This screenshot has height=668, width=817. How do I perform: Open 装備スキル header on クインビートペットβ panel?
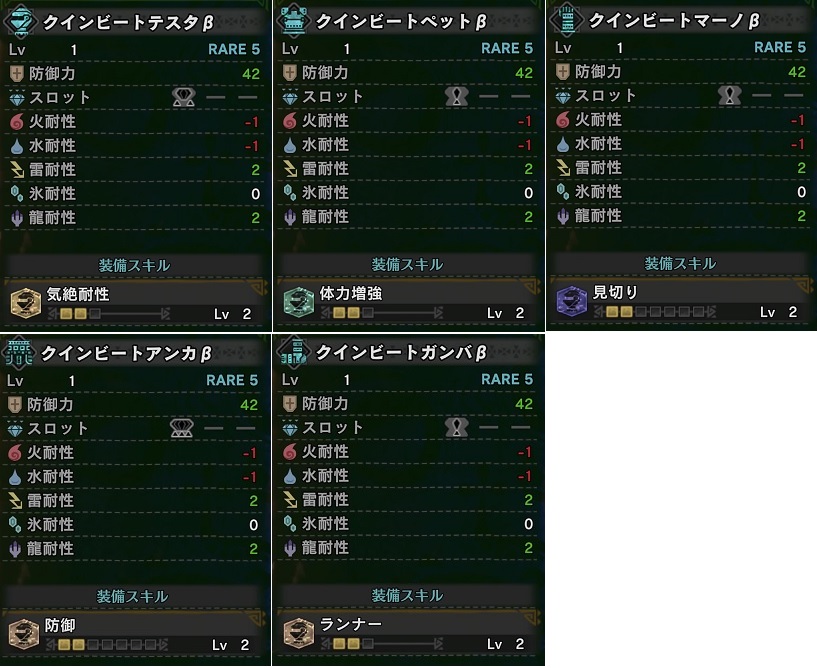(407, 264)
